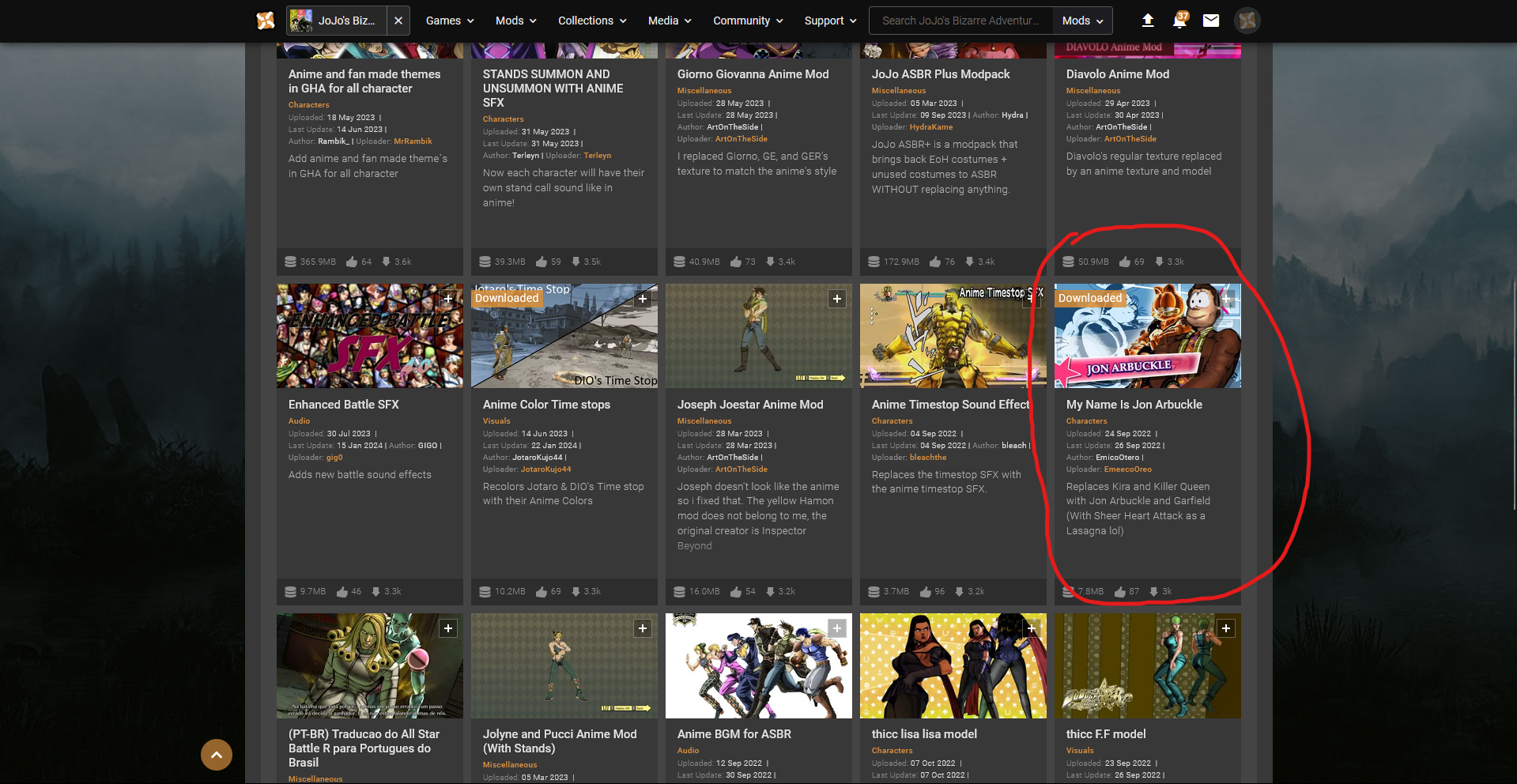Open uploader bleachthe profile link
The image size is (1517, 784).
coord(928,458)
